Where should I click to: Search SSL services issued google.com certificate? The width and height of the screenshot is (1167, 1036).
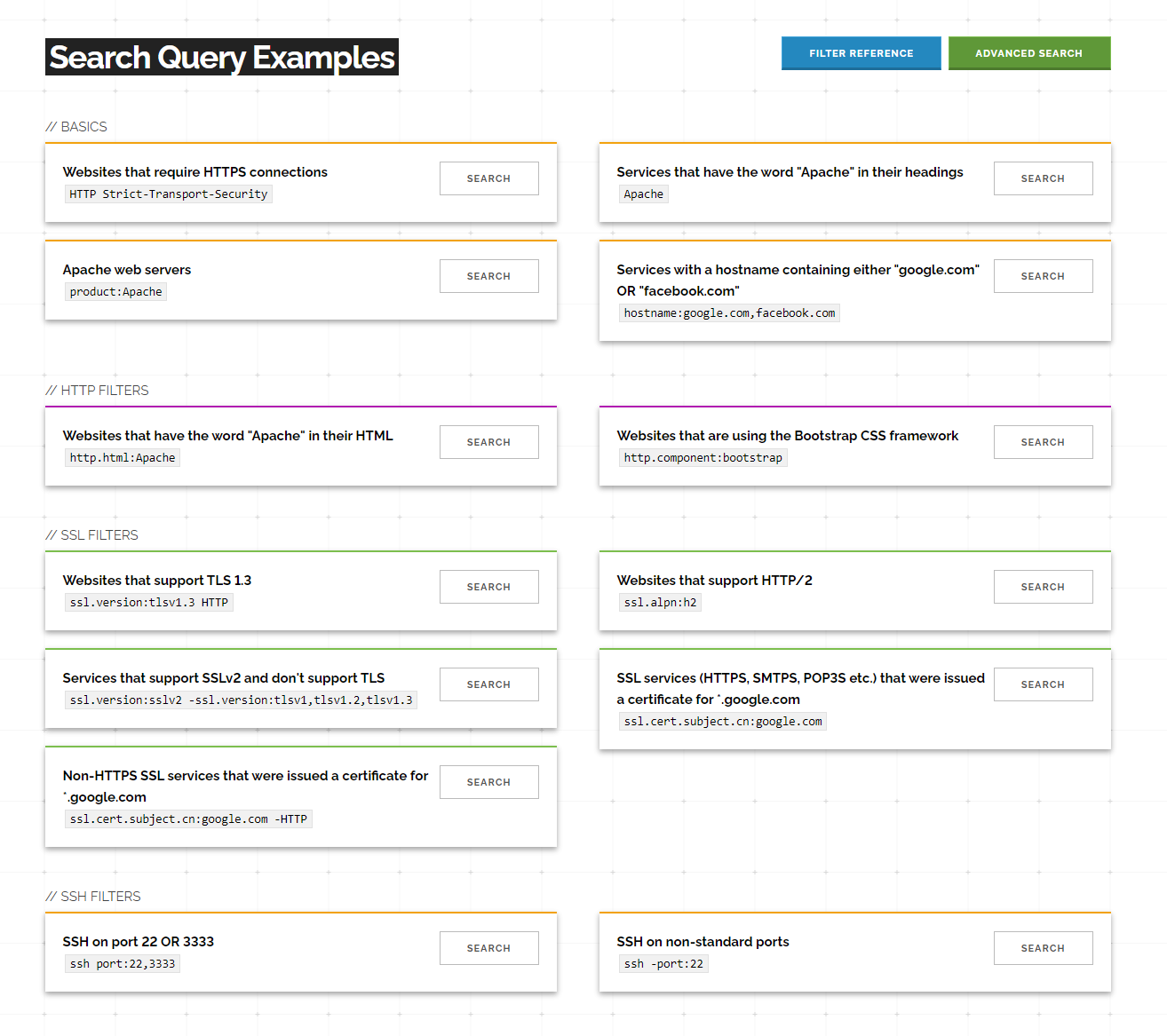1043,684
